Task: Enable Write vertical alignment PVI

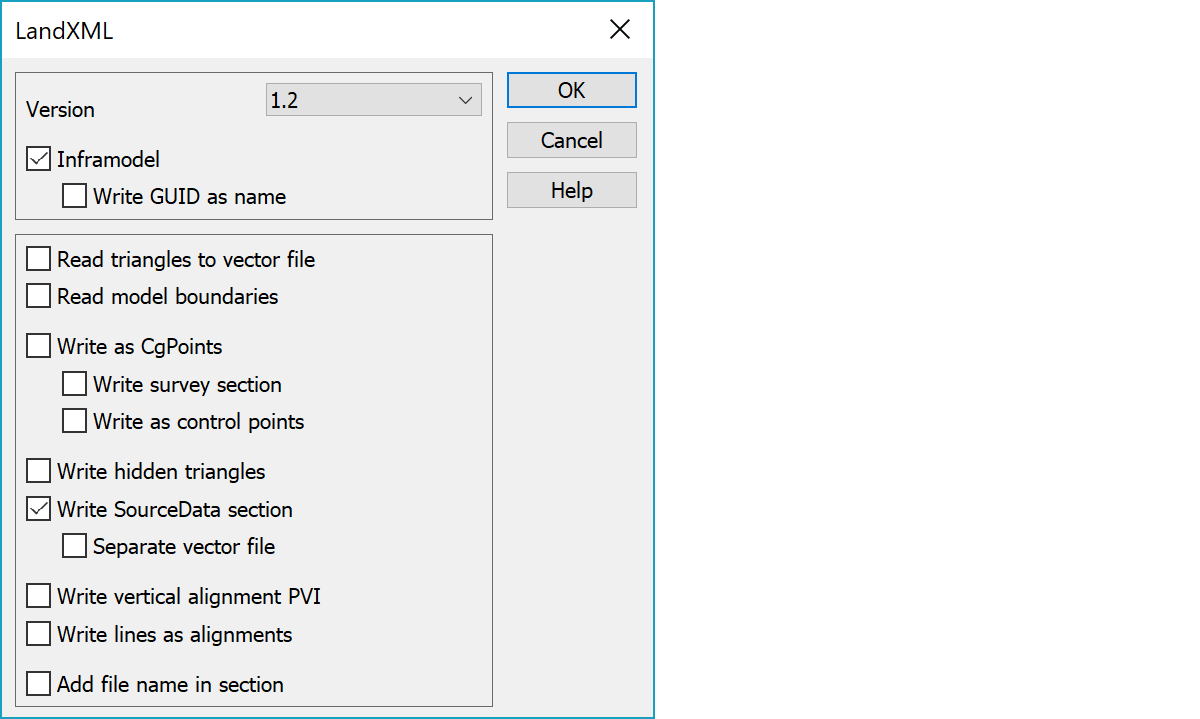Action: click(x=39, y=596)
